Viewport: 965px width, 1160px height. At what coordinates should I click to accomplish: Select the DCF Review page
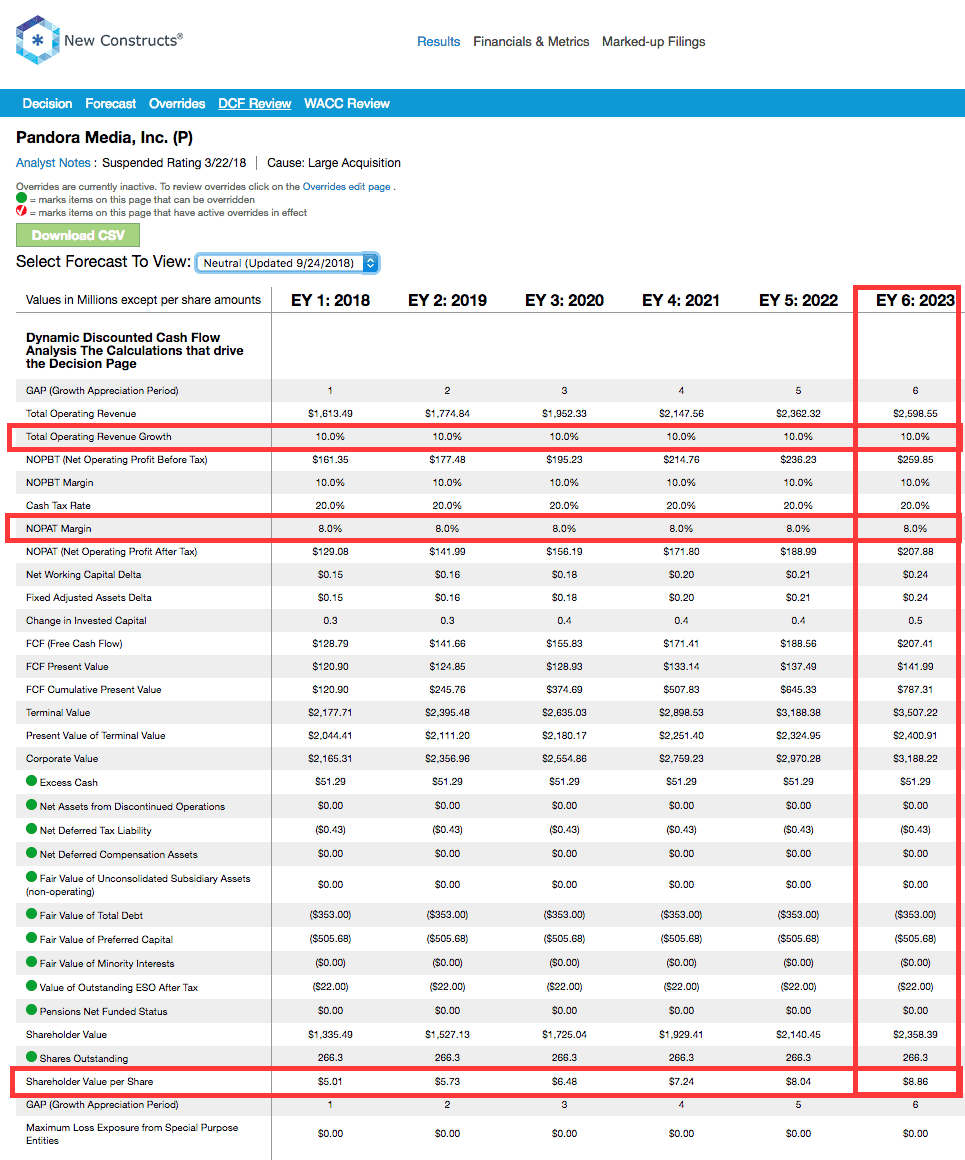(x=255, y=104)
